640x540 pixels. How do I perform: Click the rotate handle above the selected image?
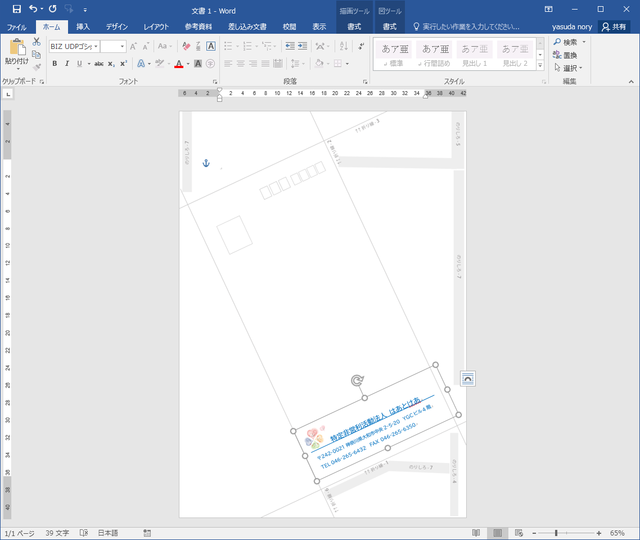point(359,380)
